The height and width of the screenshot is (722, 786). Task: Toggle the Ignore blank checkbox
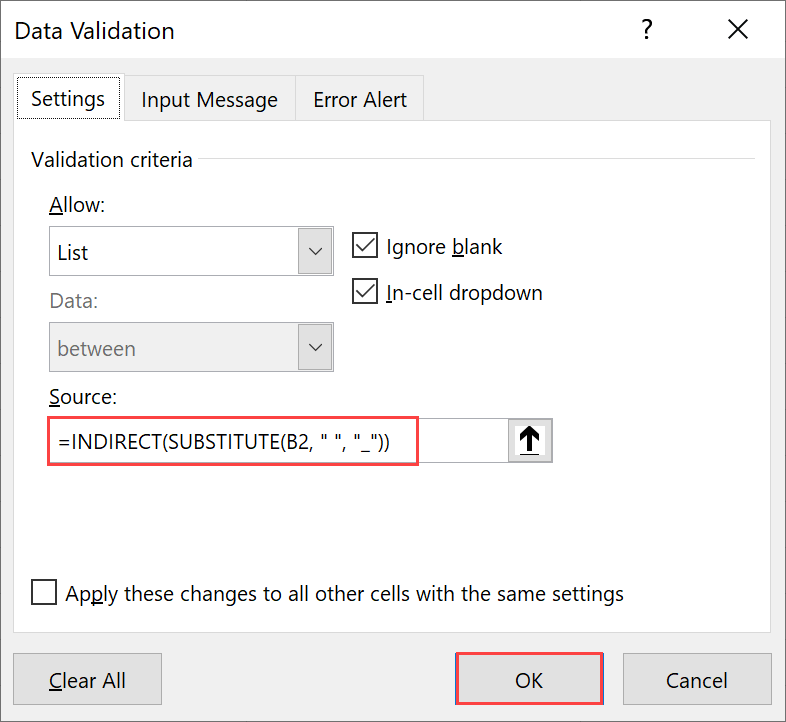tap(364, 246)
